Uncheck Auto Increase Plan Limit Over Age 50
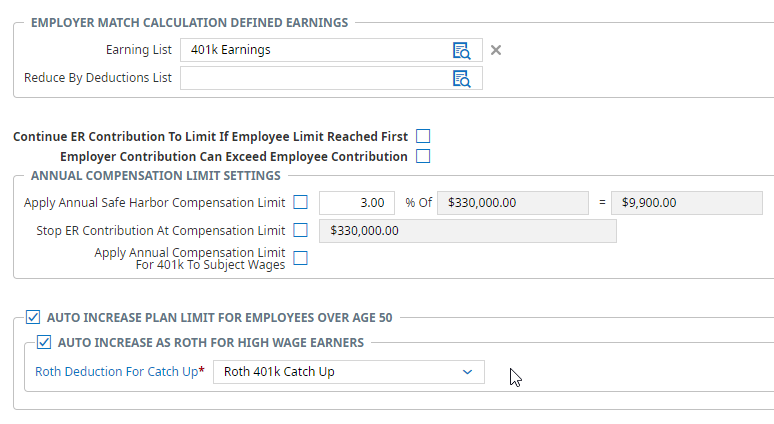This screenshot has width=774, height=424. coord(34,318)
